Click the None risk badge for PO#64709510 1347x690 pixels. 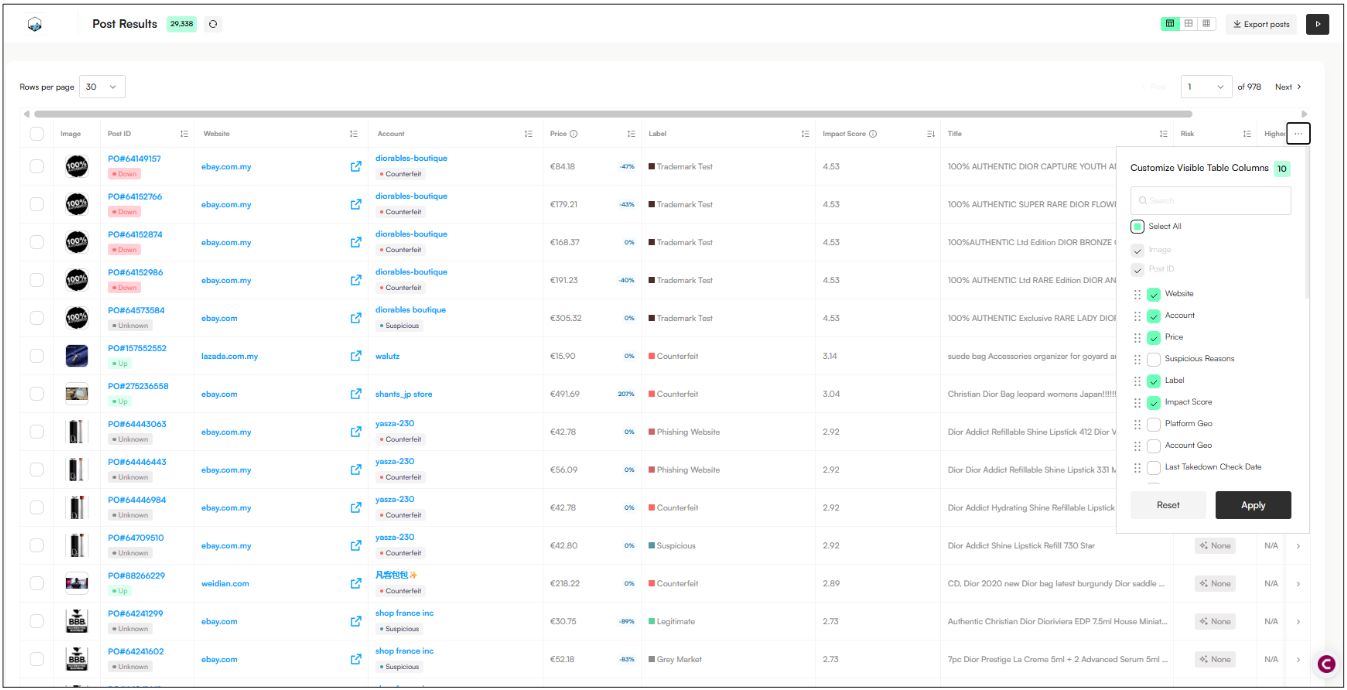(1215, 546)
